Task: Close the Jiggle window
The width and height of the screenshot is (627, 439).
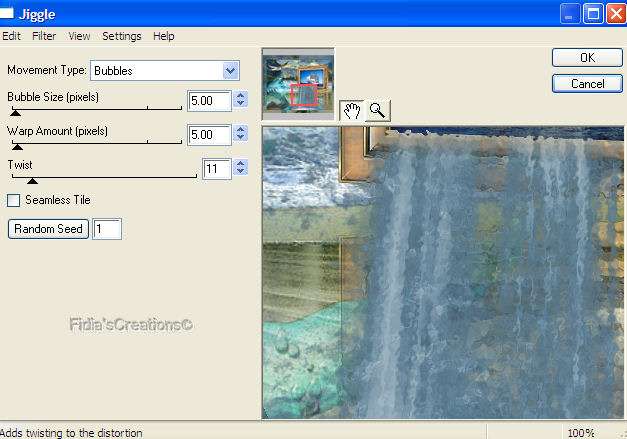Action: point(616,14)
